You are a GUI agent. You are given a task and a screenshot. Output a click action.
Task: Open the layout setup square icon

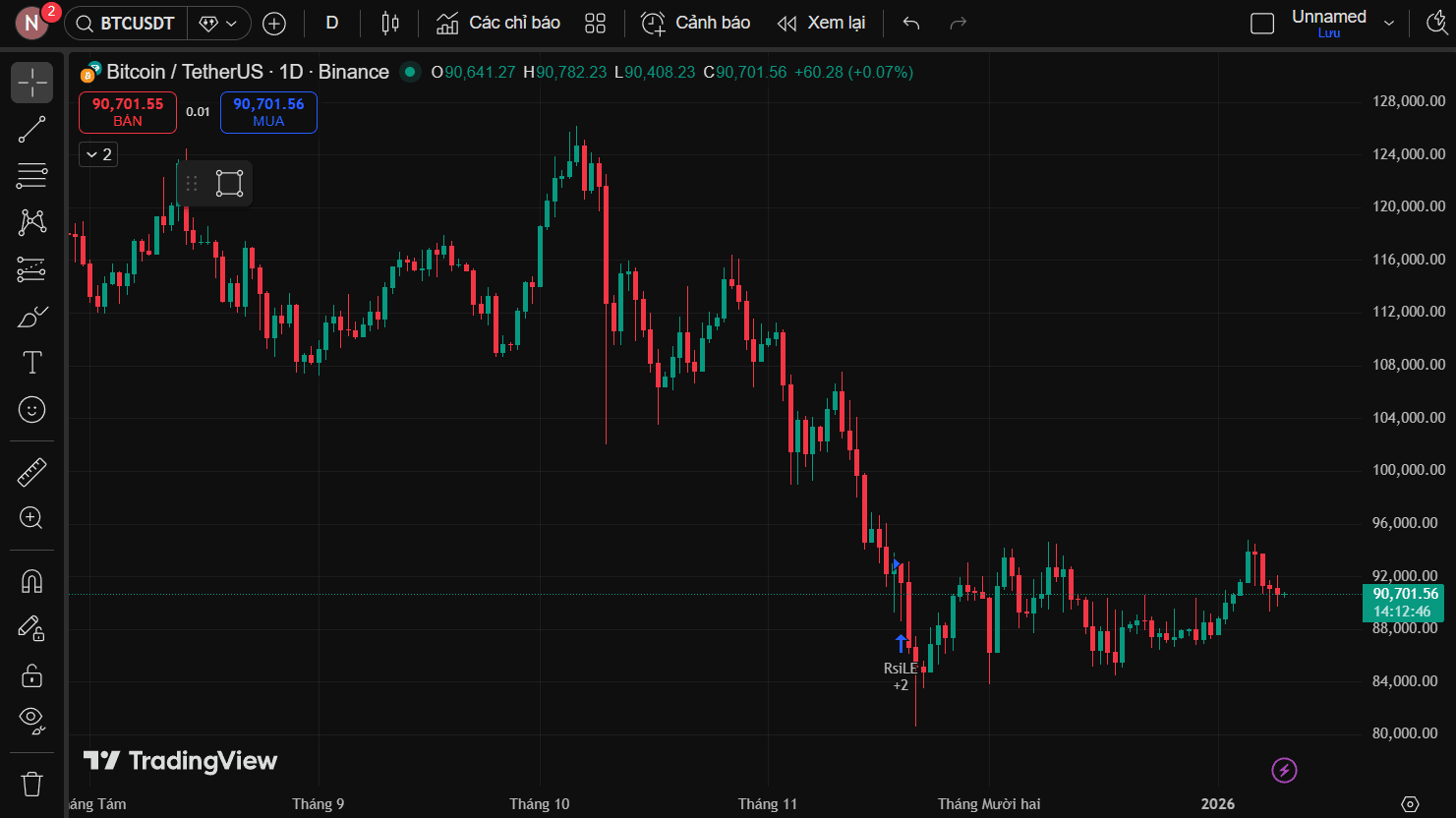(1262, 24)
